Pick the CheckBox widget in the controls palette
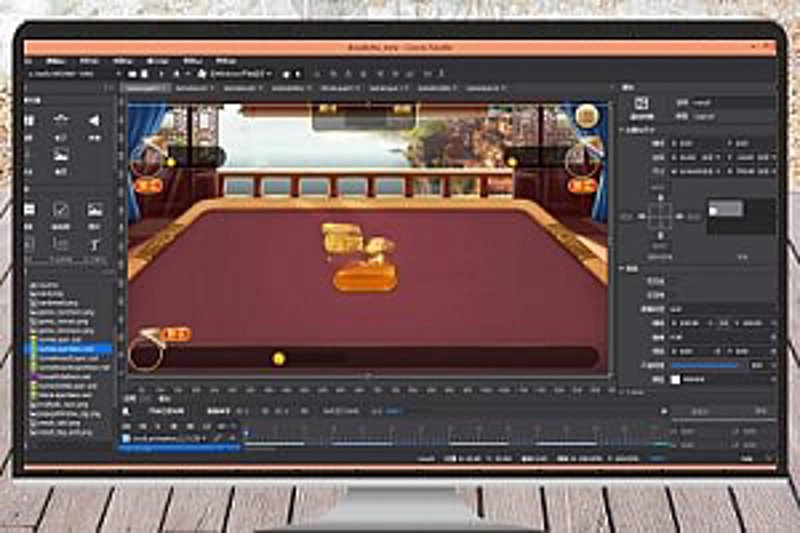800x533 pixels. coord(61,210)
